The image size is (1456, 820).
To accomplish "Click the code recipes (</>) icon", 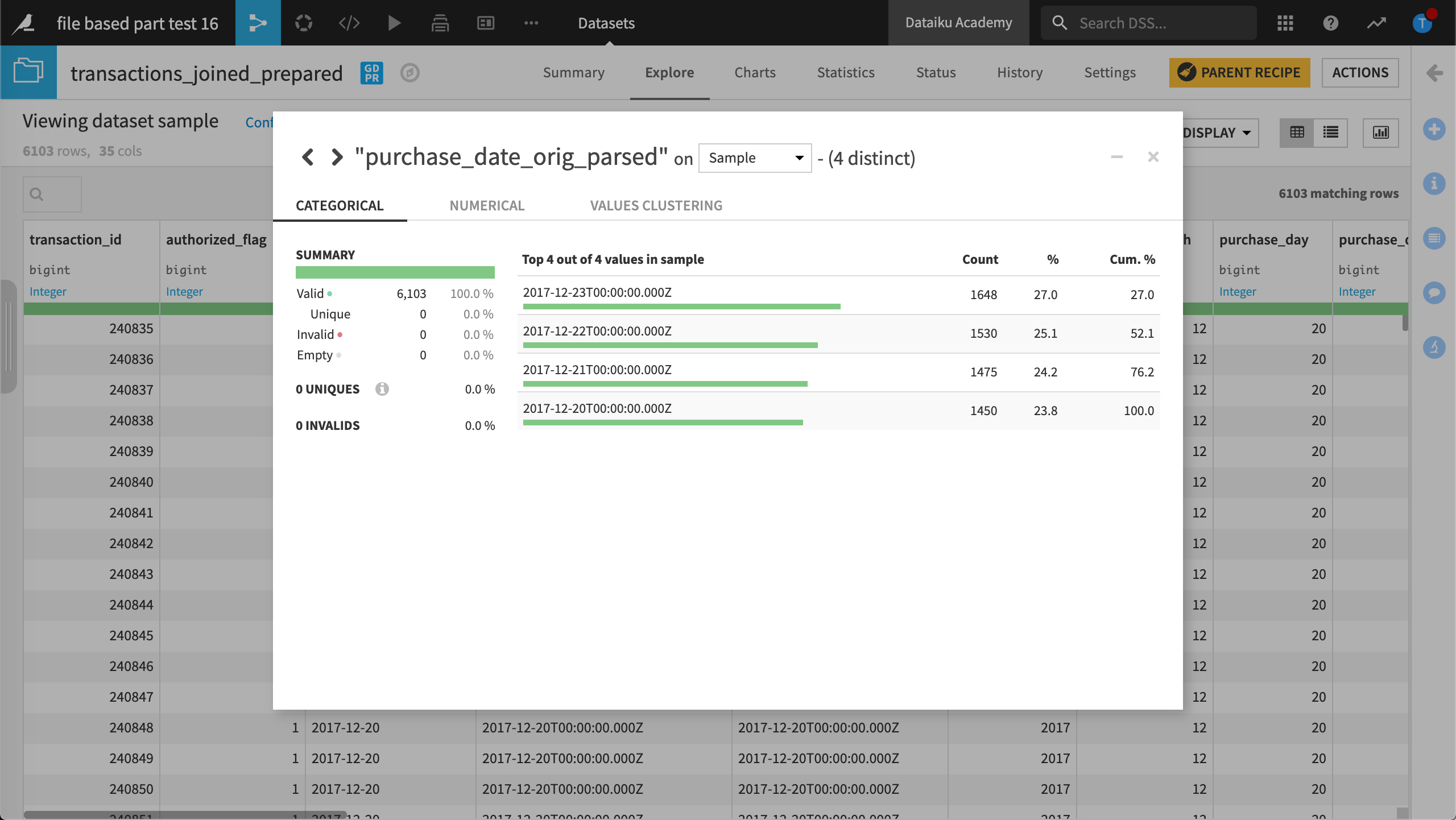I will pos(349,23).
